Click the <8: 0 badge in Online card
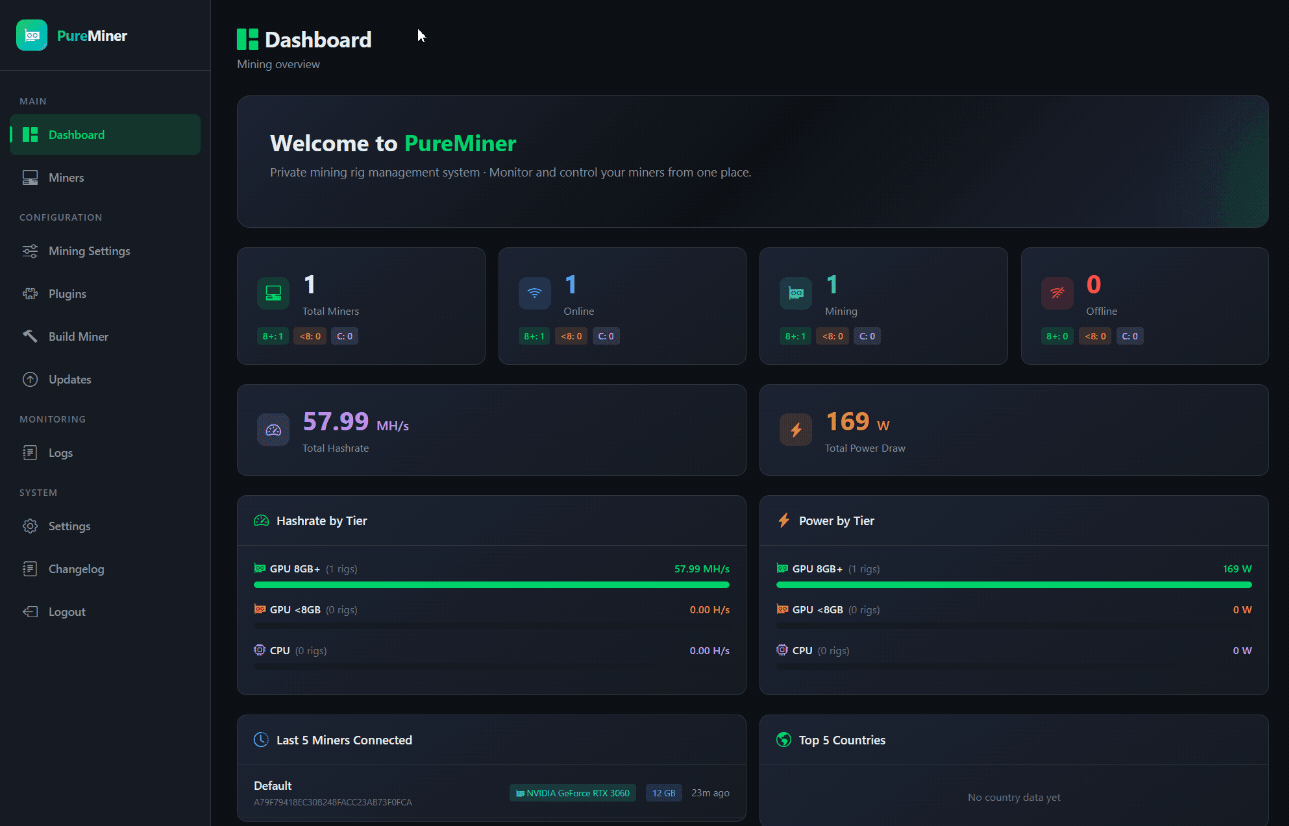This screenshot has width=1289, height=826. [x=571, y=336]
